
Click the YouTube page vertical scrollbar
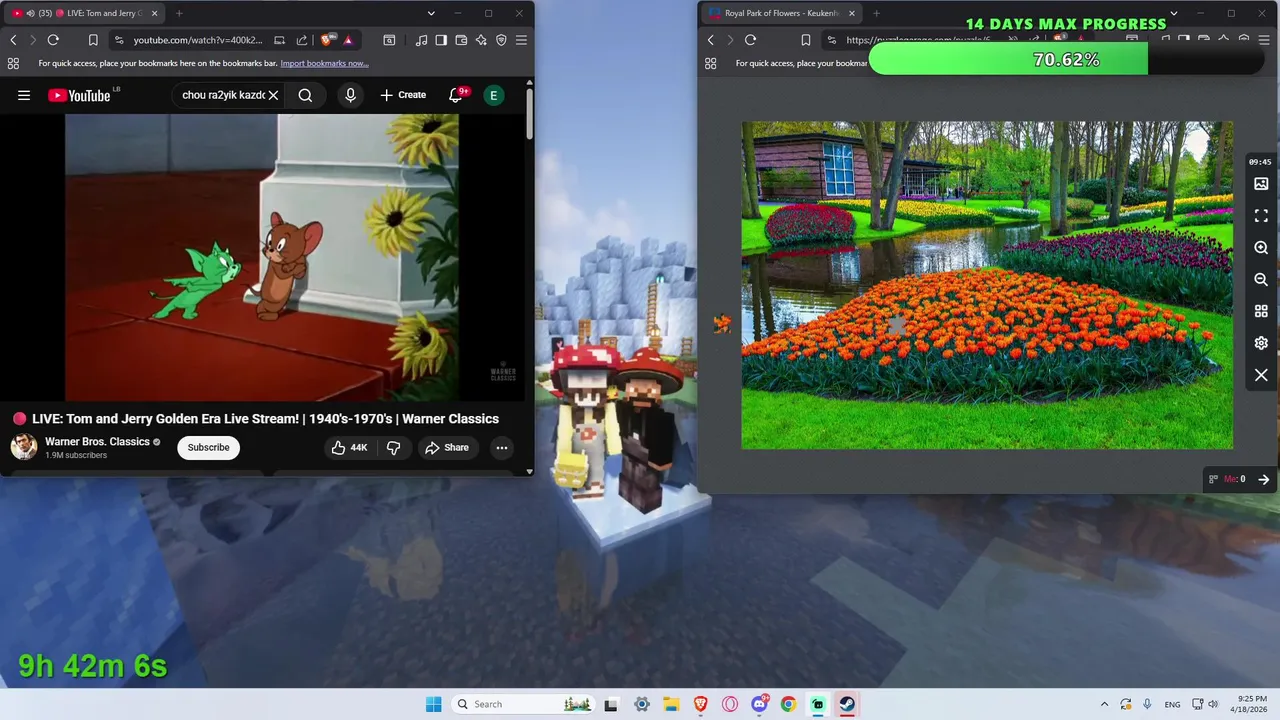click(x=529, y=115)
